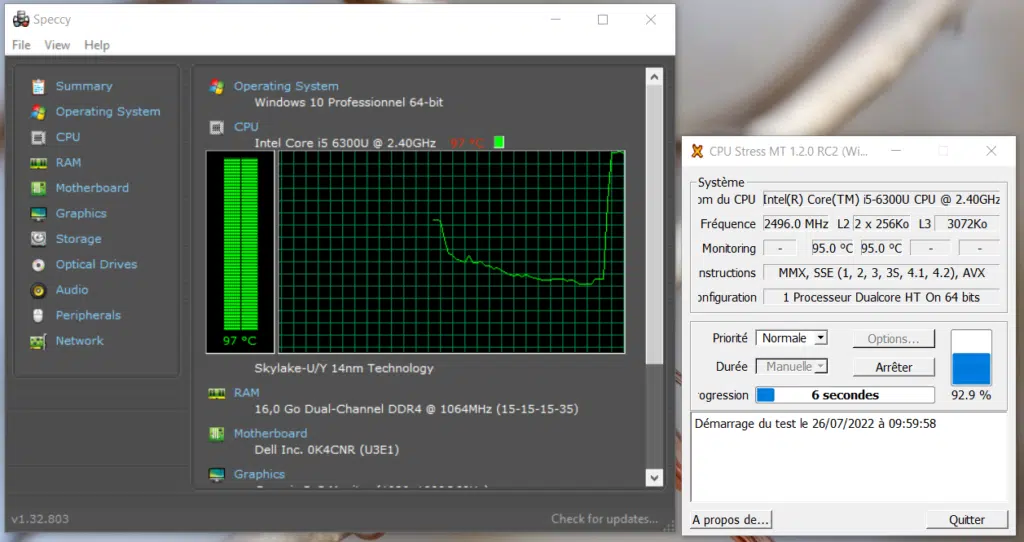1024x542 pixels.
Task: Click the Skylake-U/Y 14nm Technology text
Action: coord(344,368)
